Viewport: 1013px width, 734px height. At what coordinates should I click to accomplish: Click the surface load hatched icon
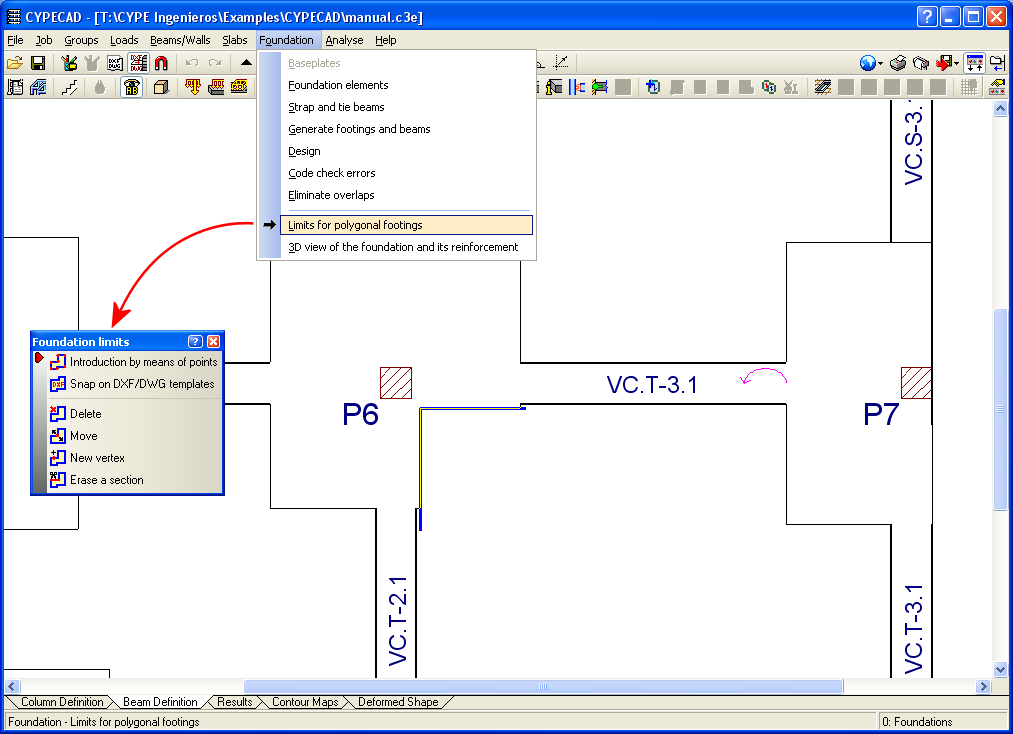point(239,87)
